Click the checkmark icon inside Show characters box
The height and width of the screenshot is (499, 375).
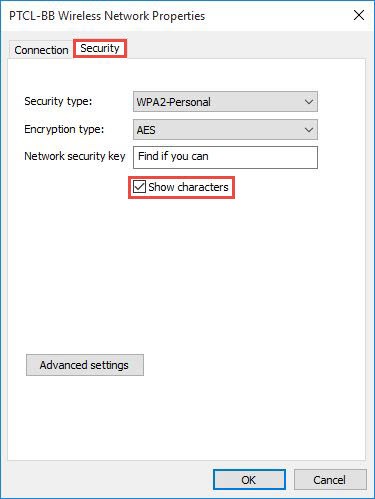point(139,187)
